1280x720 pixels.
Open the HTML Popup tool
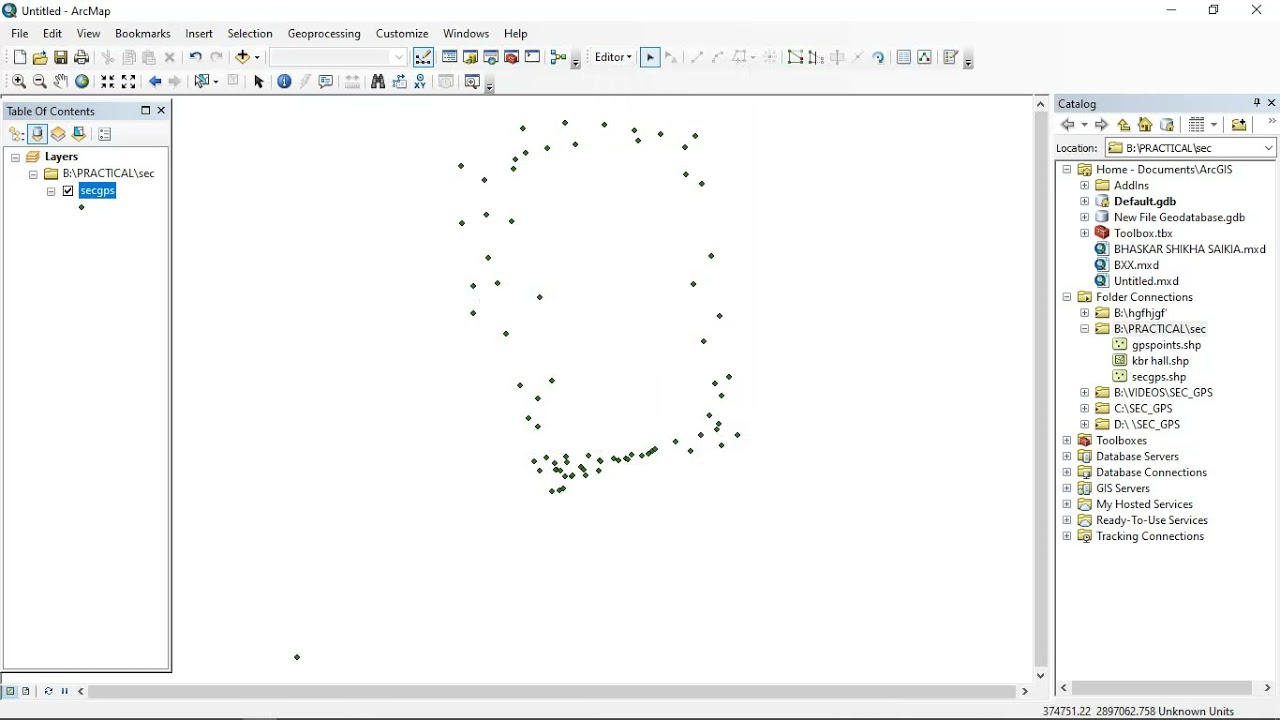coord(326,82)
